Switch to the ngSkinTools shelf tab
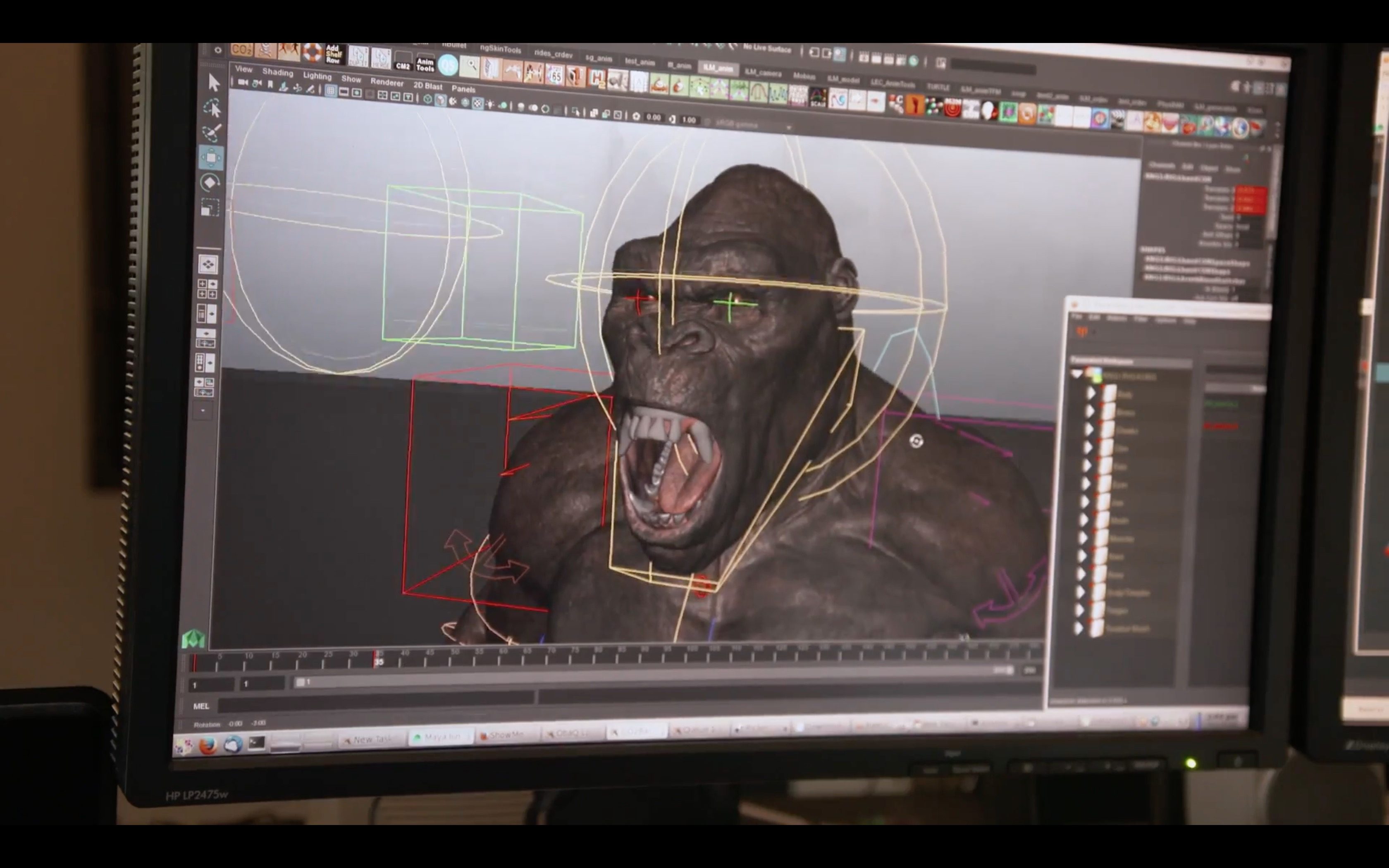 coord(500,49)
